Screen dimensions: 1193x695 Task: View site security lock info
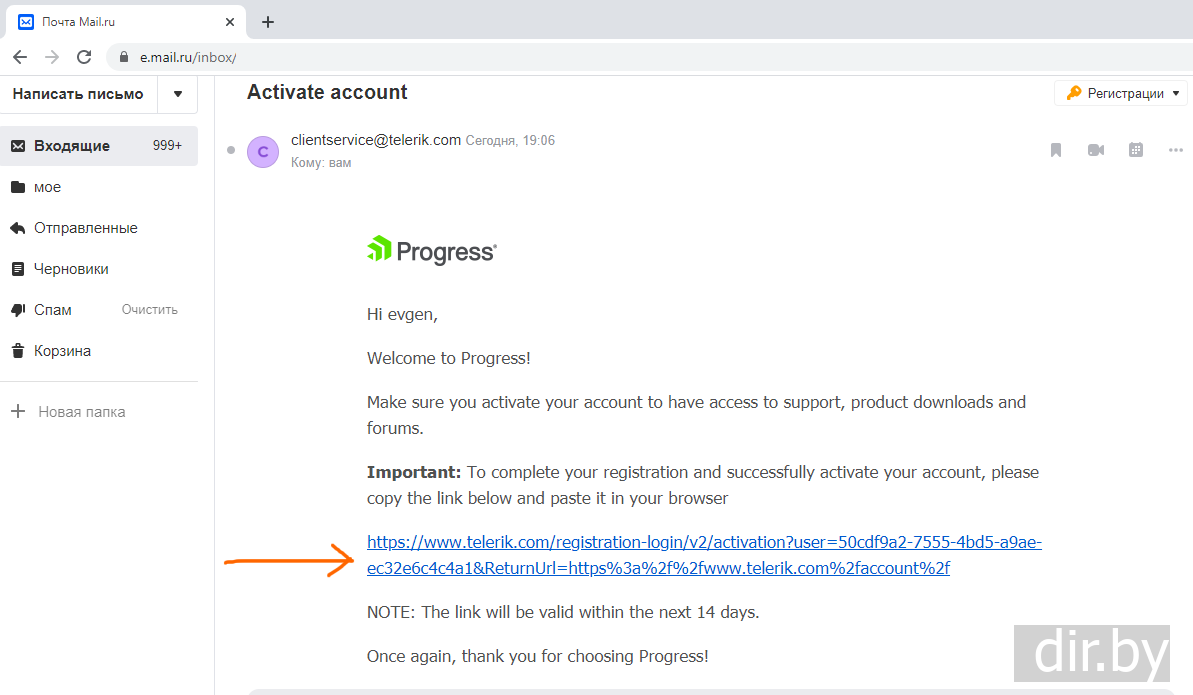click(124, 57)
